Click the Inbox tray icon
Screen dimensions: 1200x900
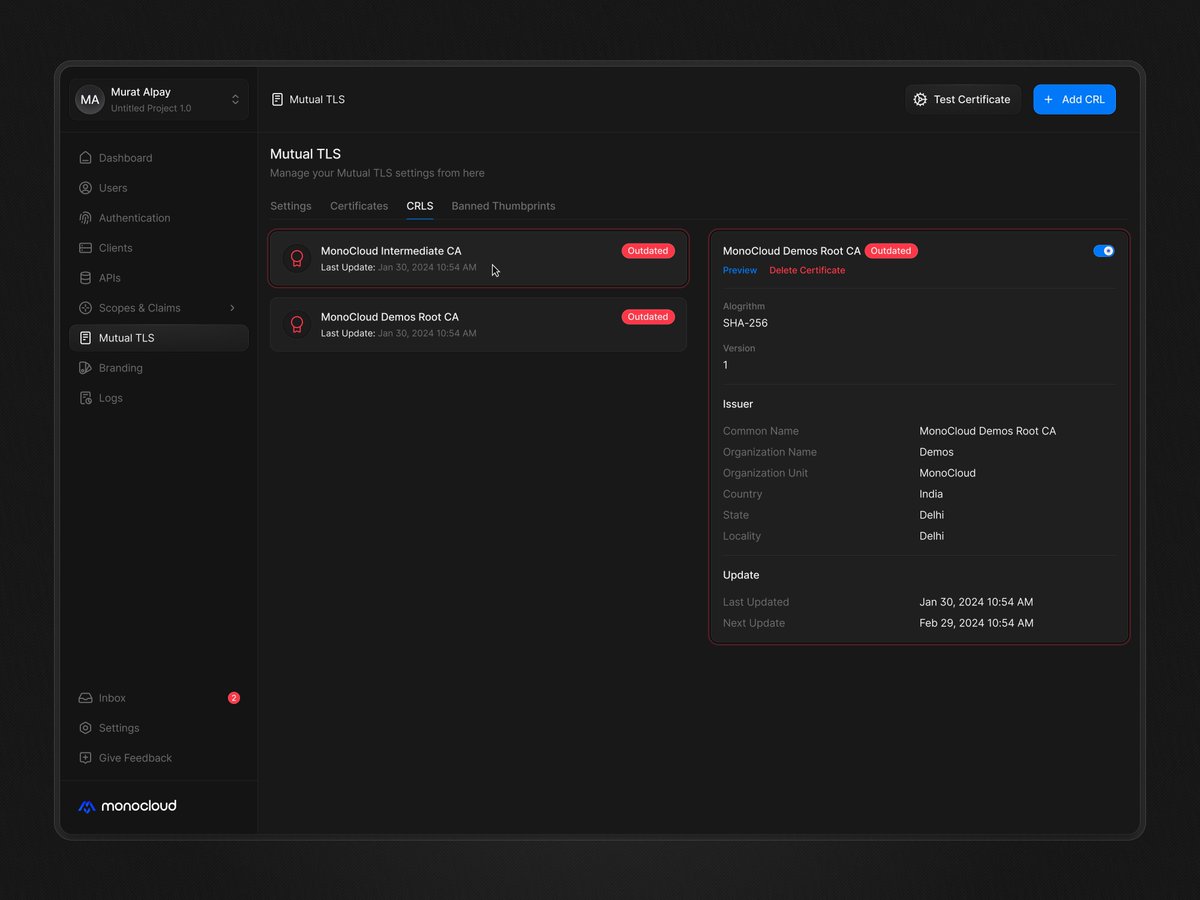coord(85,698)
